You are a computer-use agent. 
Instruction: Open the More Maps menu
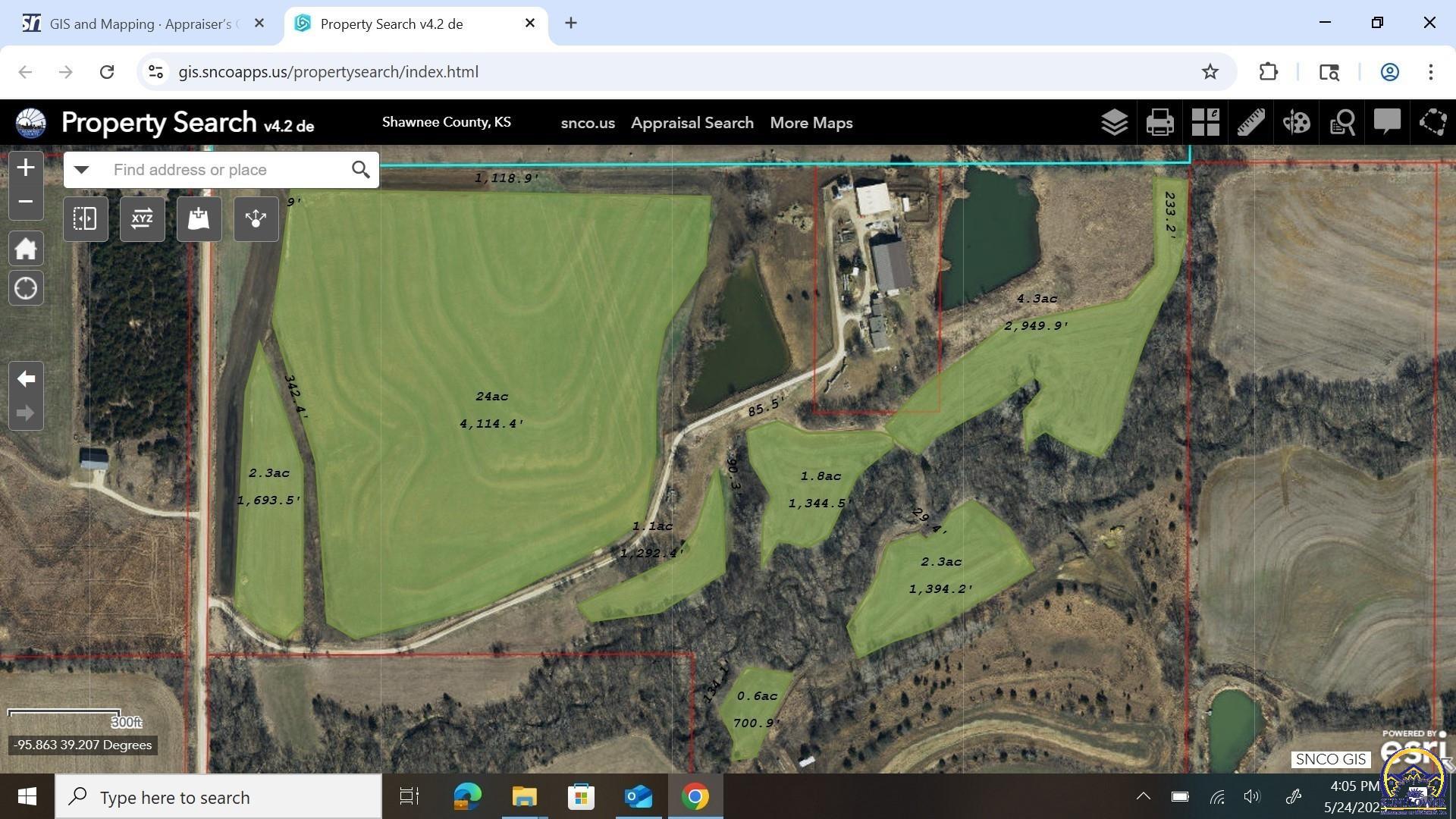[811, 123]
